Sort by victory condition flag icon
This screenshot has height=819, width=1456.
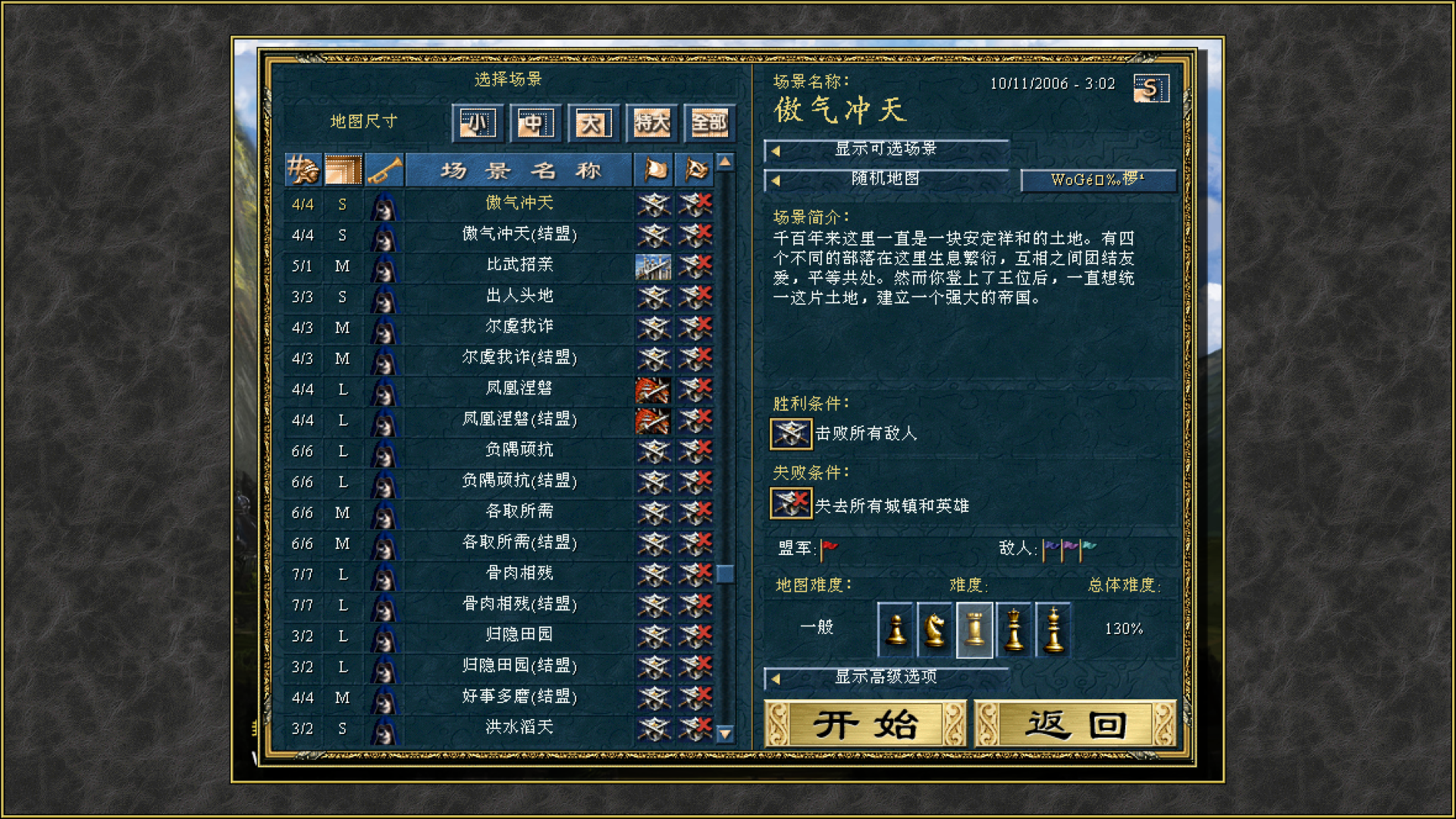point(654,170)
